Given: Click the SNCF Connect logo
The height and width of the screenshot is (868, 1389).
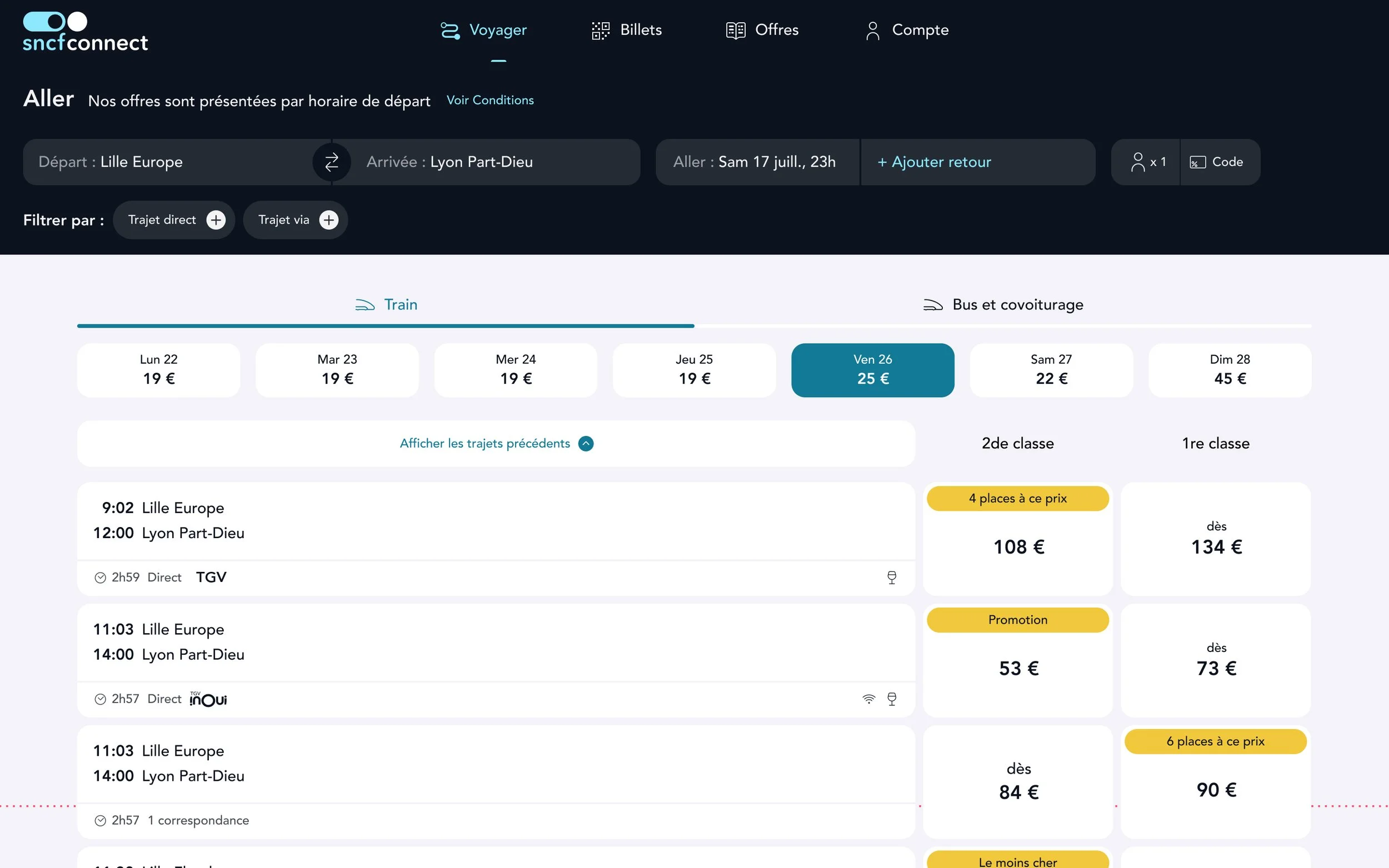Looking at the screenshot, I should coord(85,32).
